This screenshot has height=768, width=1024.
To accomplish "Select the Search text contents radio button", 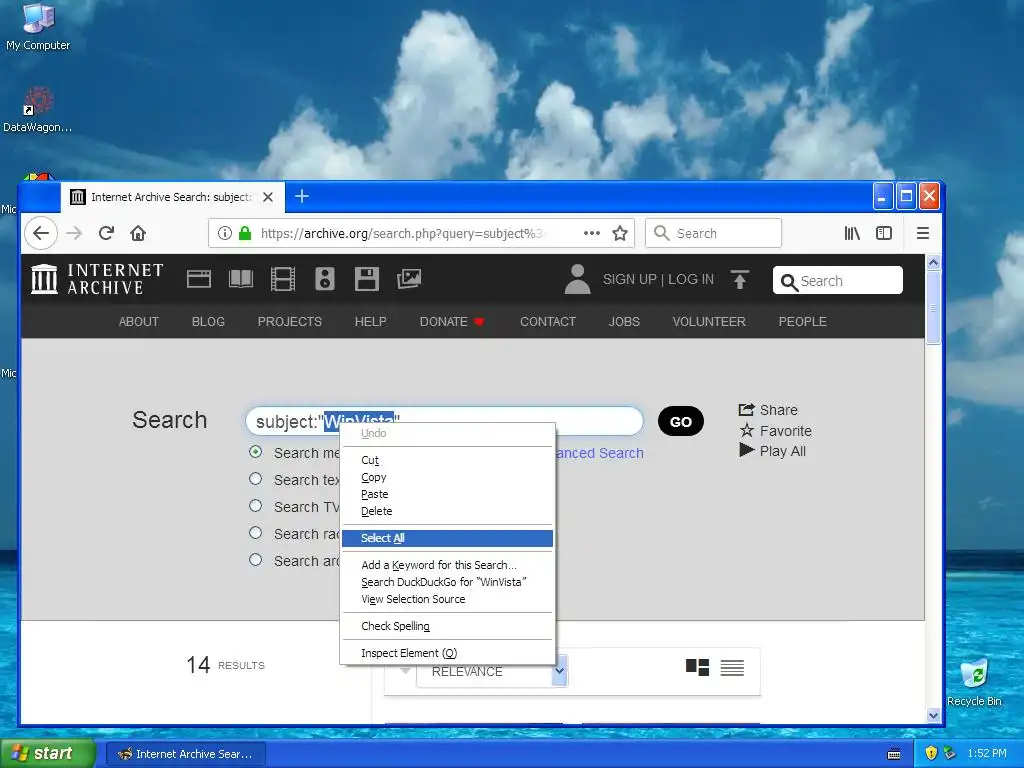I will click(x=255, y=479).
